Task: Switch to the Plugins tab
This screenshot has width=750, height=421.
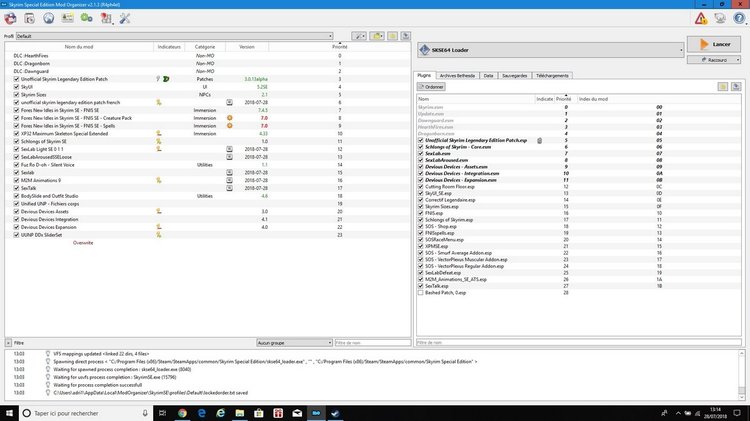Action: [424, 76]
